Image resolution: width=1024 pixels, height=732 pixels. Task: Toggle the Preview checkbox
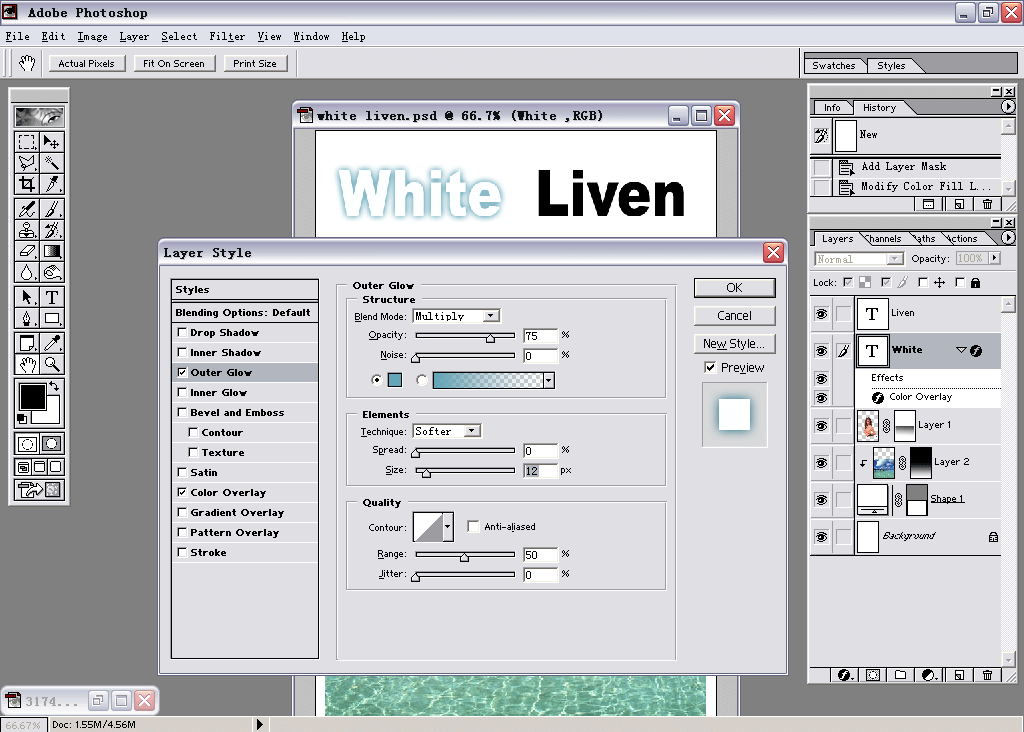[x=710, y=368]
